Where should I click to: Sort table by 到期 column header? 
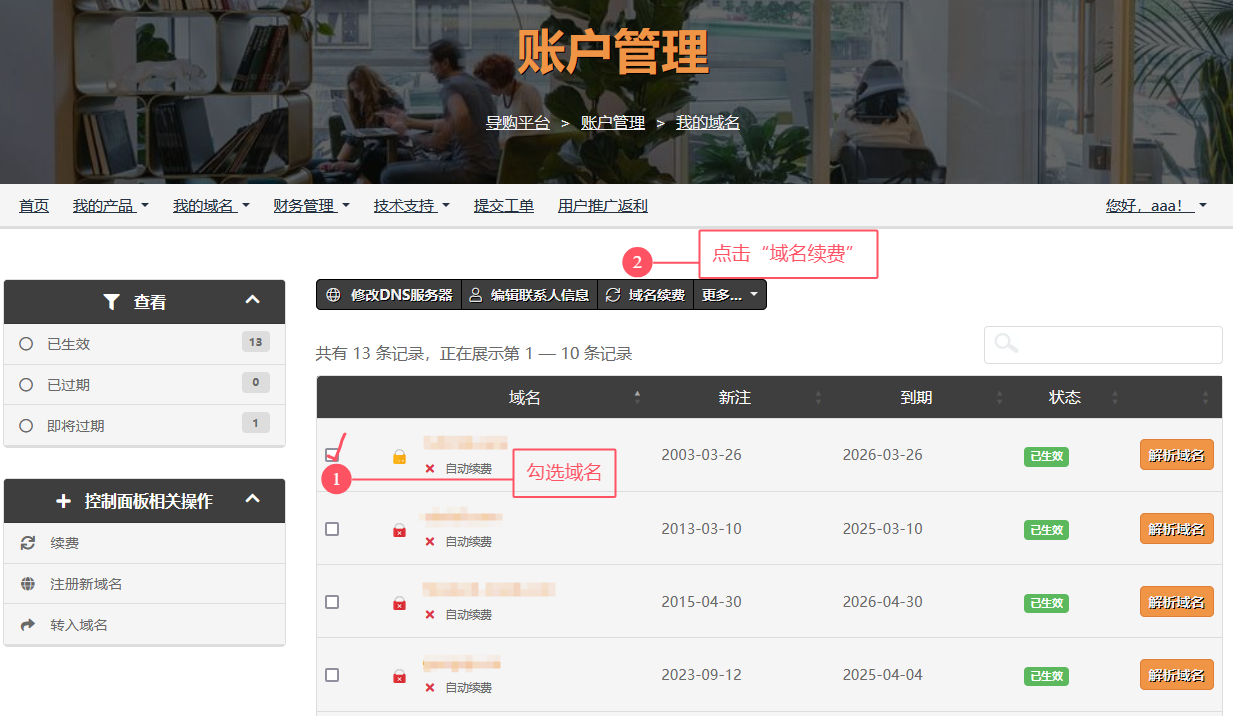916,398
